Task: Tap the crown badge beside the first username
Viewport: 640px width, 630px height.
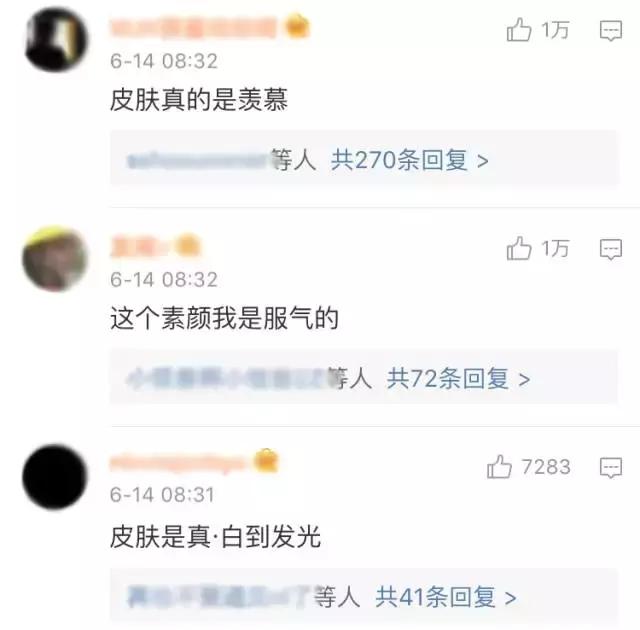Action: [x=297, y=27]
